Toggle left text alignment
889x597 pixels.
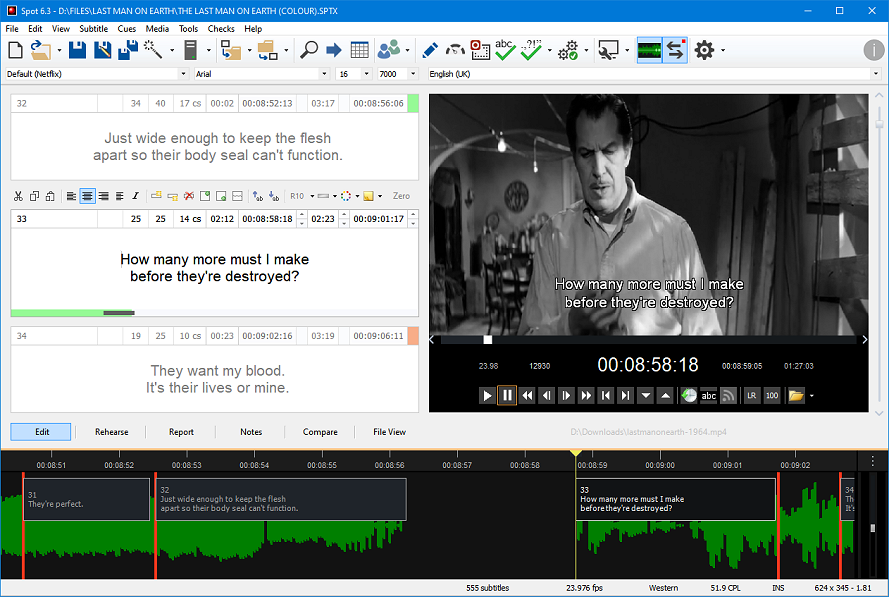(x=71, y=196)
